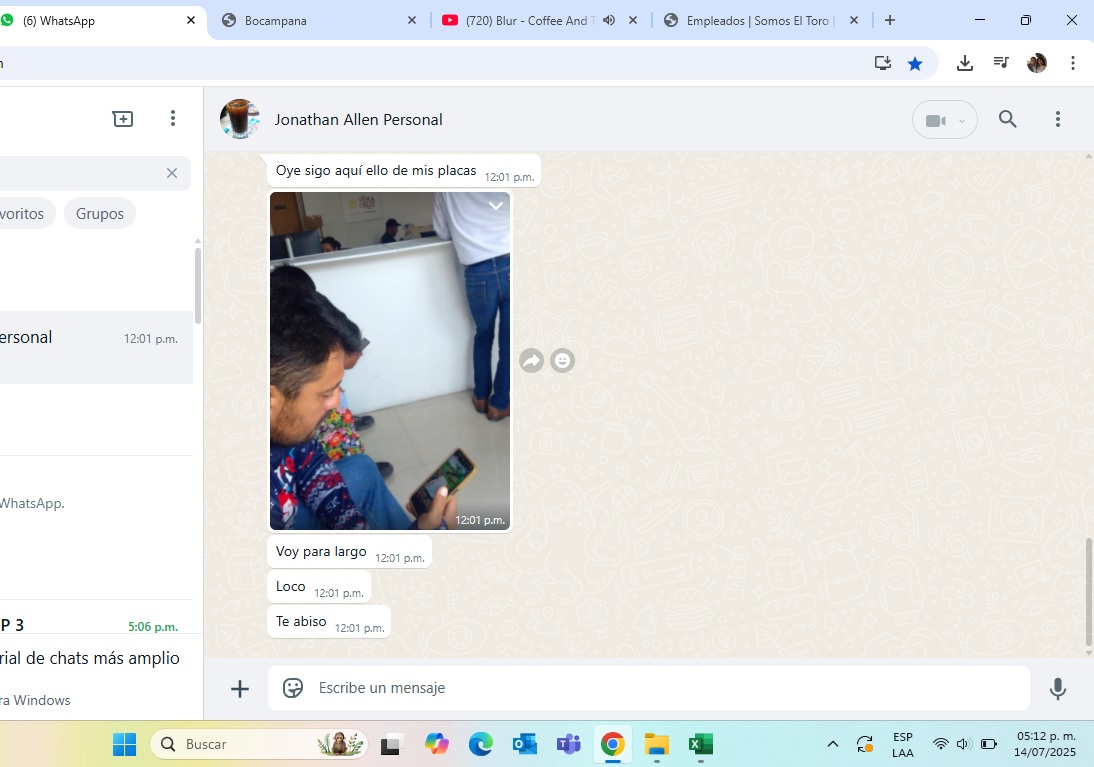The height and width of the screenshot is (767, 1094).
Task: Click the forward arrow beside the photo
Action: [x=531, y=361]
